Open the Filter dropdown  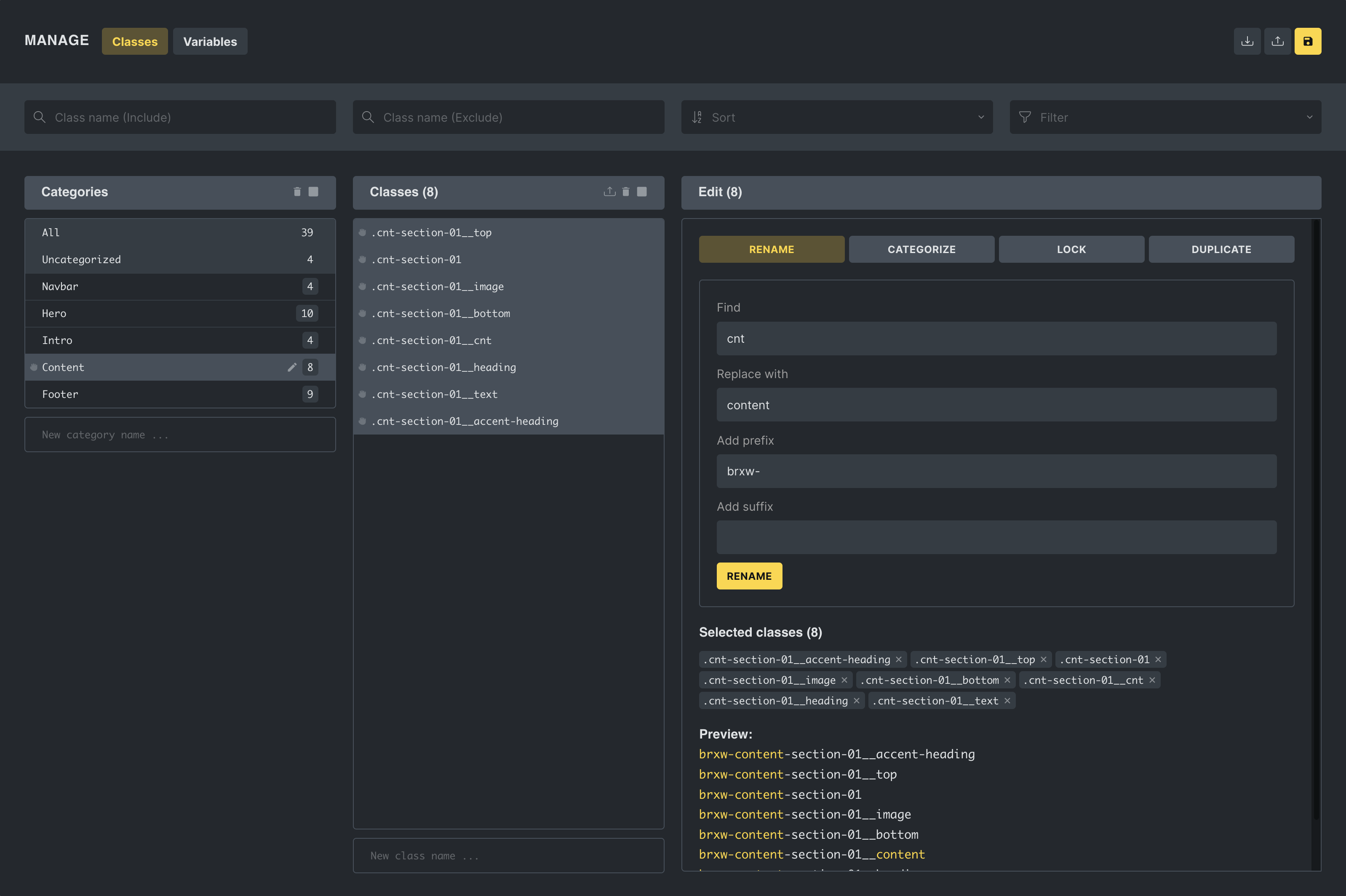[x=1165, y=117]
